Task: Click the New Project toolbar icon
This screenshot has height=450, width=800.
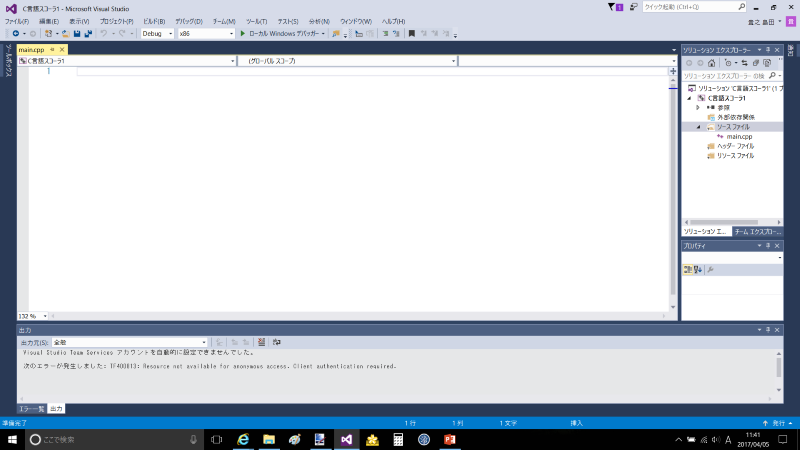Action: [x=48, y=34]
